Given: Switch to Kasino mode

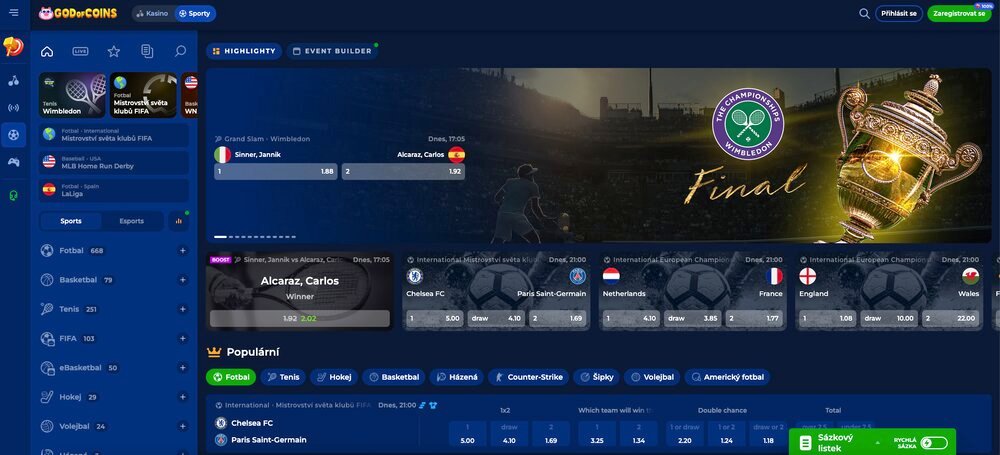Looking at the screenshot, I should click(151, 14).
